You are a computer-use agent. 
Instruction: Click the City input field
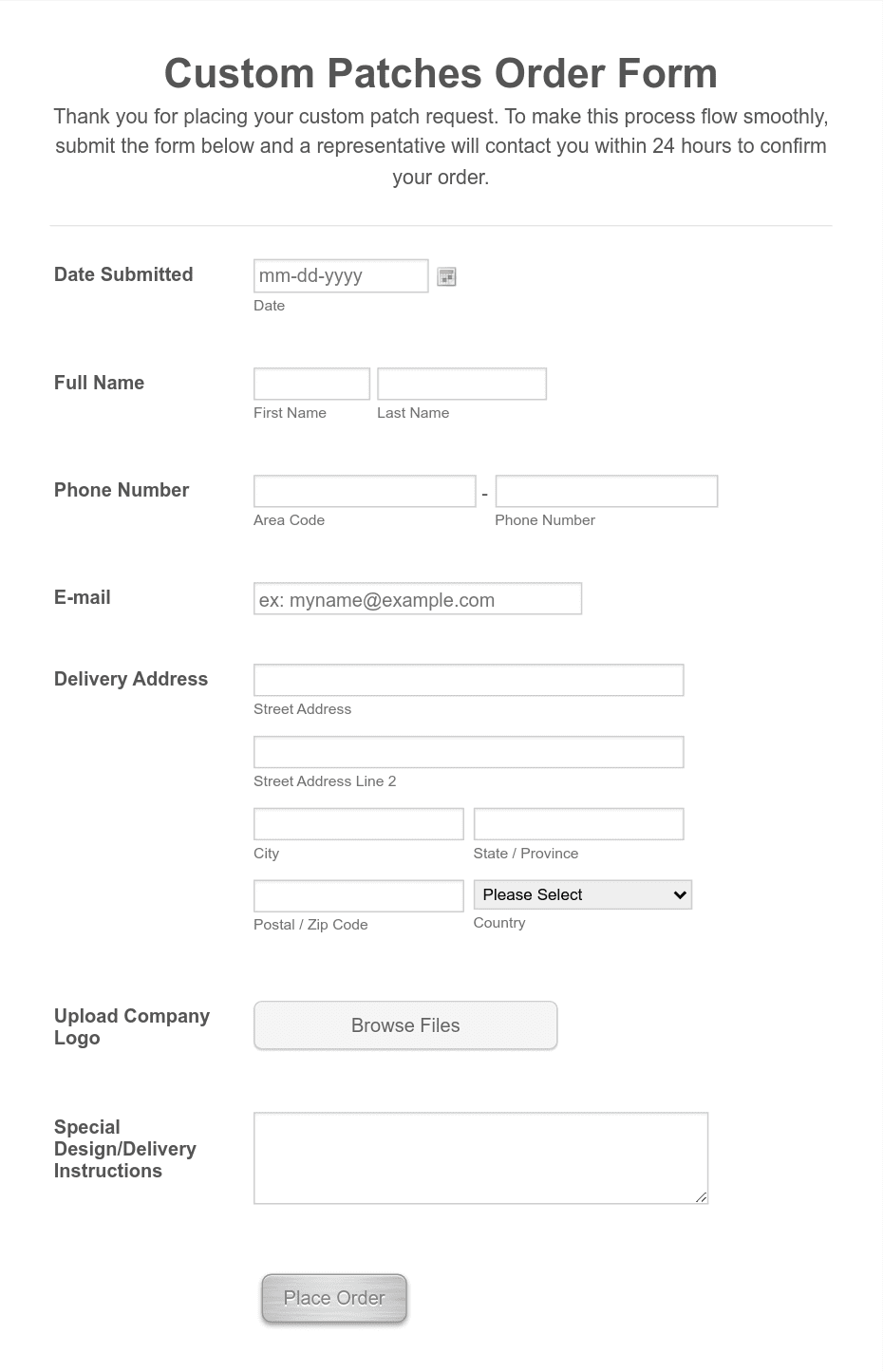coord(358,823)
